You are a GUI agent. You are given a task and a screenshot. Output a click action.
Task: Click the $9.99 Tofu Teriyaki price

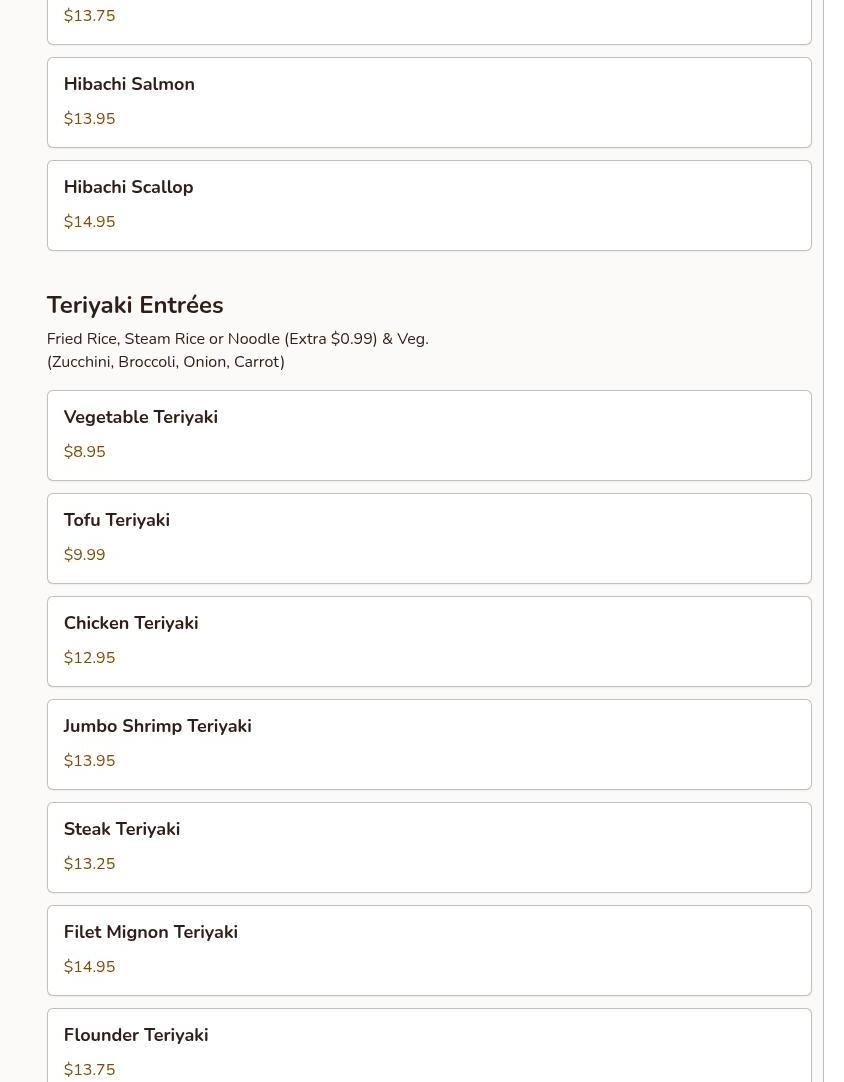coord(85,555)
